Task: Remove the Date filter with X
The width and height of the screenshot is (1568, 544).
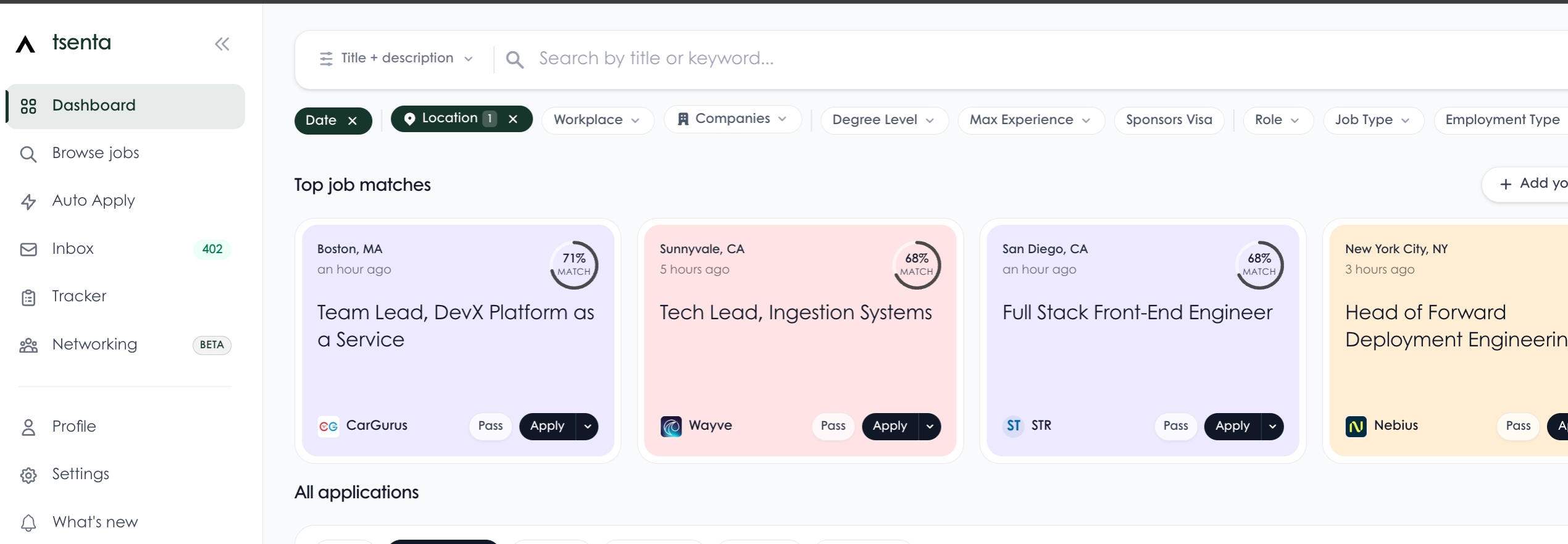Action: click(x=352, y=121)
